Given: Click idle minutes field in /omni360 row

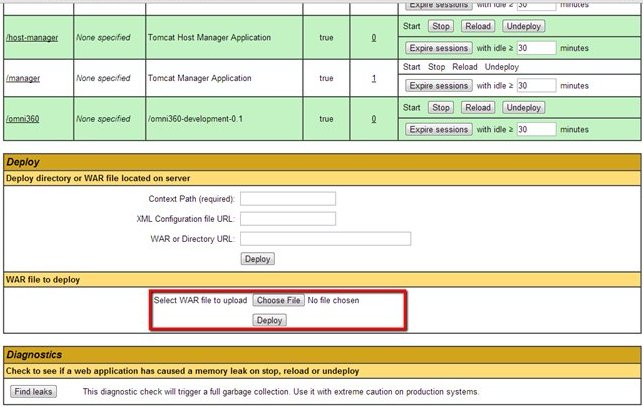Looking at the screenshot, I should click(x=536, y=129).
